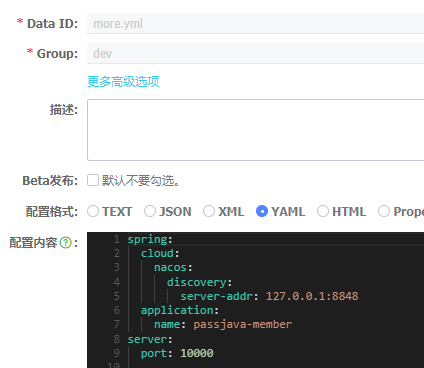Viewport: 424px width, 368px height.
Task: Open the 更多高级选项 link
Action: coord(123,81)
